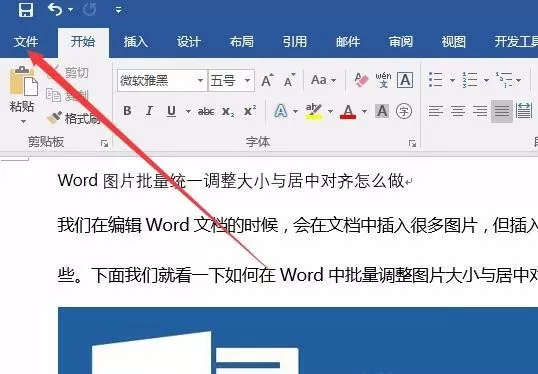
Task: Open the 剪贴板 dialog launcher
Action: [105, 144]
